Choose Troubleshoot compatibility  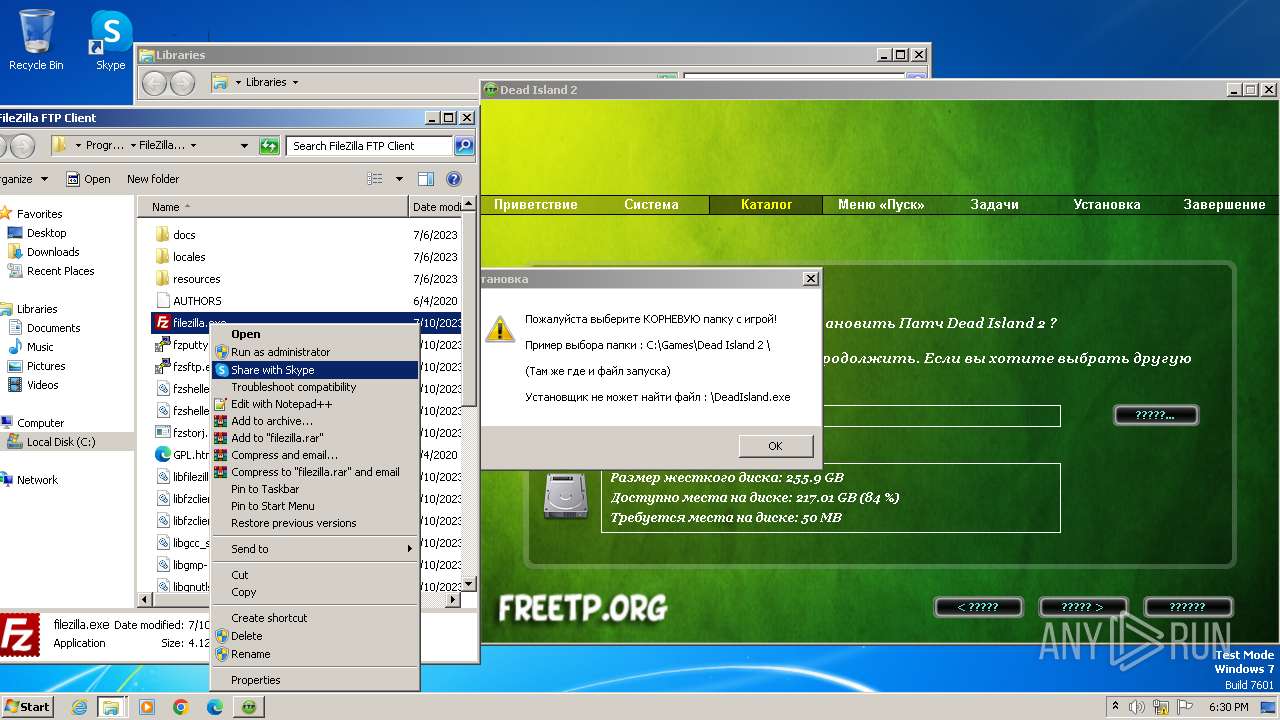(314, 387)
